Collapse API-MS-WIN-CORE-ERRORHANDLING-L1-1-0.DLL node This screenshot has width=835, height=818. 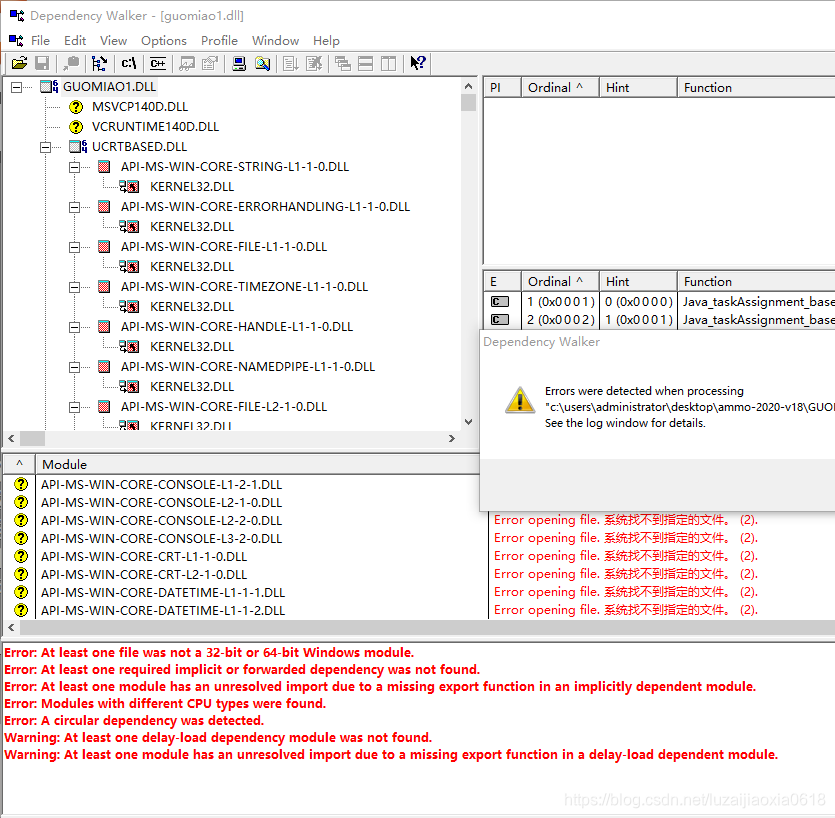75,207
